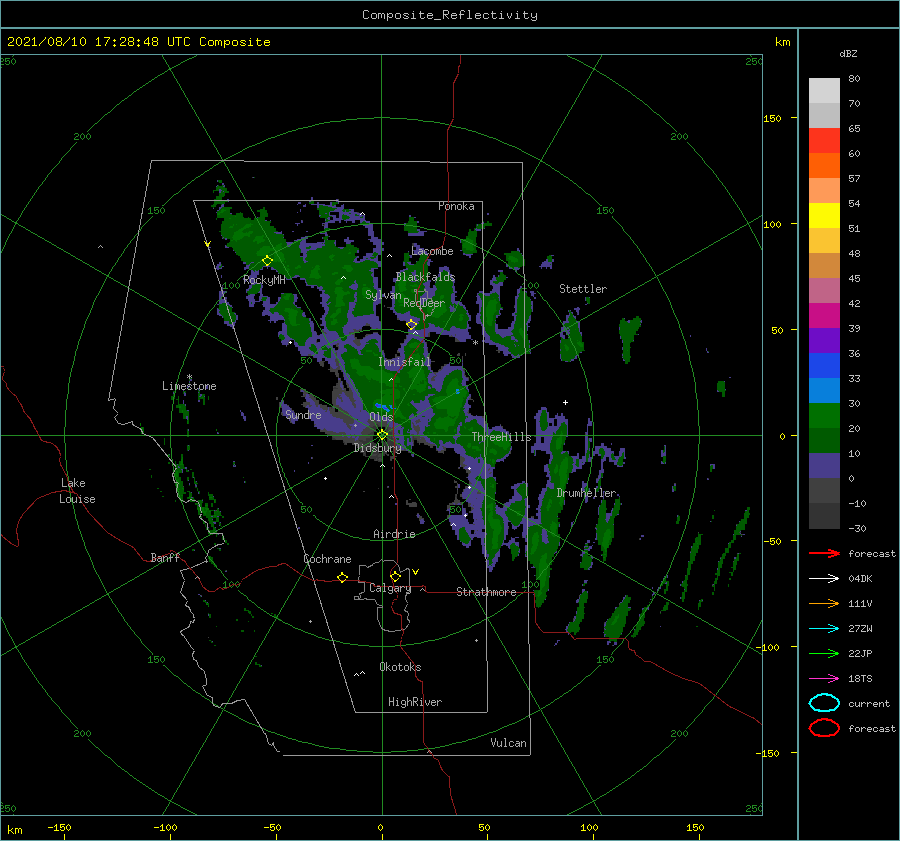Viewport: 900px width, 841px height.
Task: Click the red forecast ellipse icon
Action: [x=824, y=728]
